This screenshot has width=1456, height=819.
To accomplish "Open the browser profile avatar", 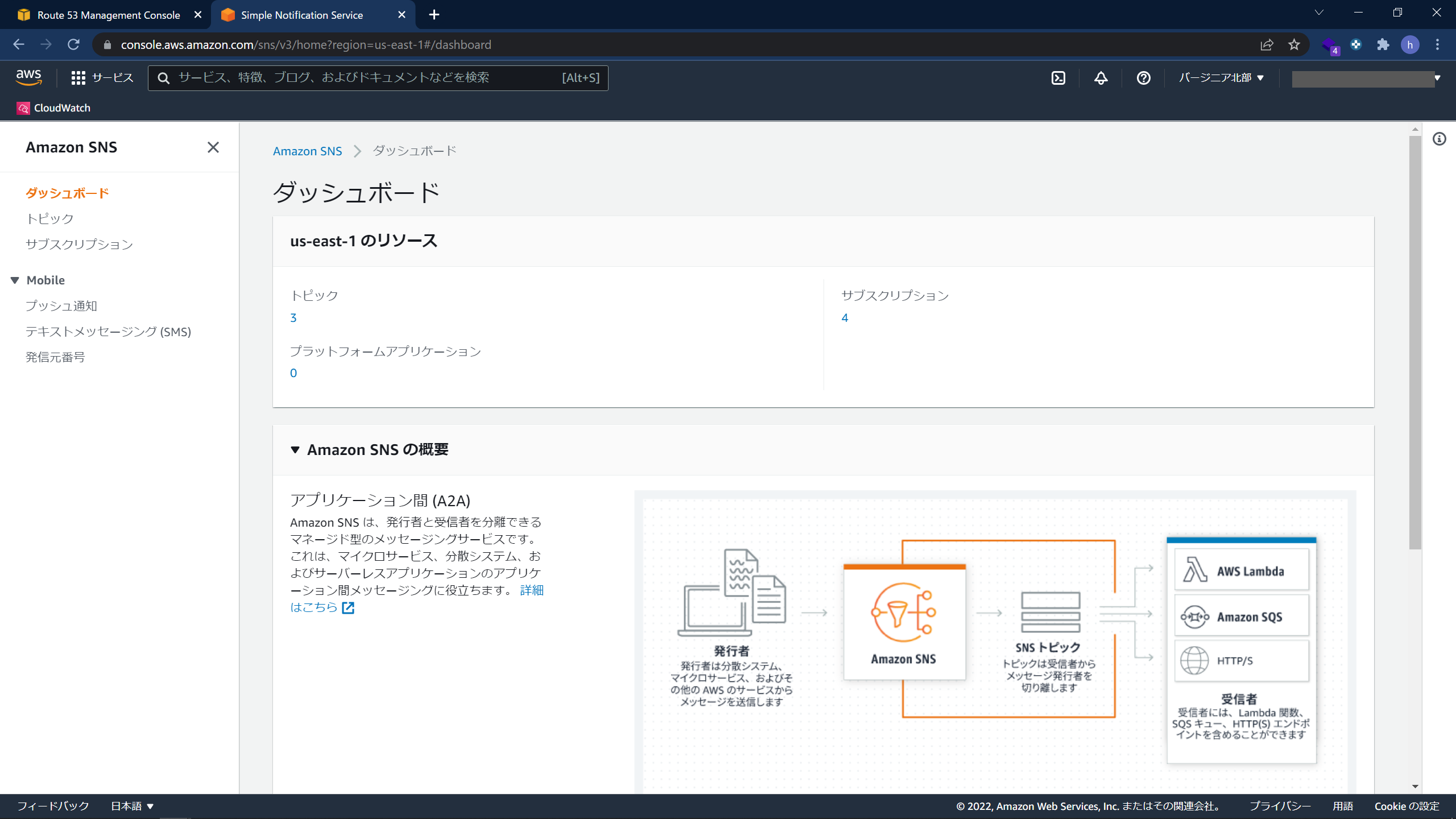I will 1410,44.
